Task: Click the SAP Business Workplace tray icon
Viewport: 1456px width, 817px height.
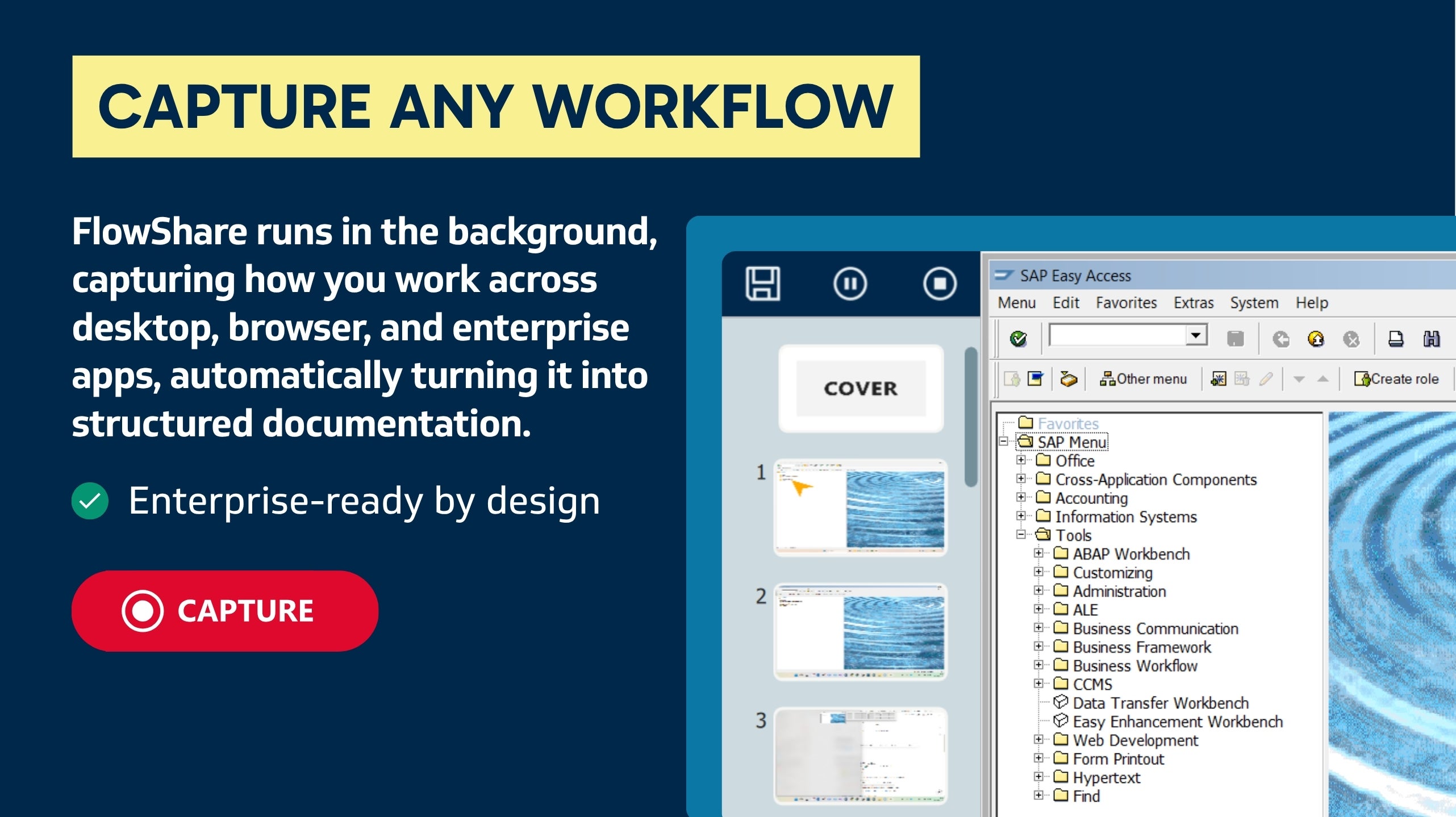Action: pos(1069,378)
